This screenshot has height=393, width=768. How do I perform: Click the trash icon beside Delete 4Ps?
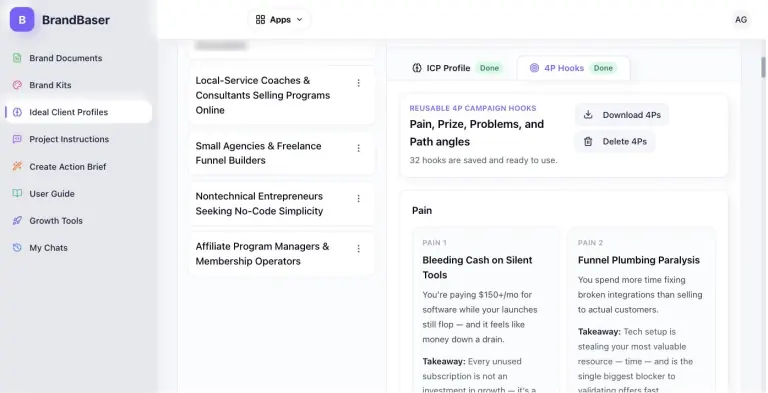click(x=588, y=142)
